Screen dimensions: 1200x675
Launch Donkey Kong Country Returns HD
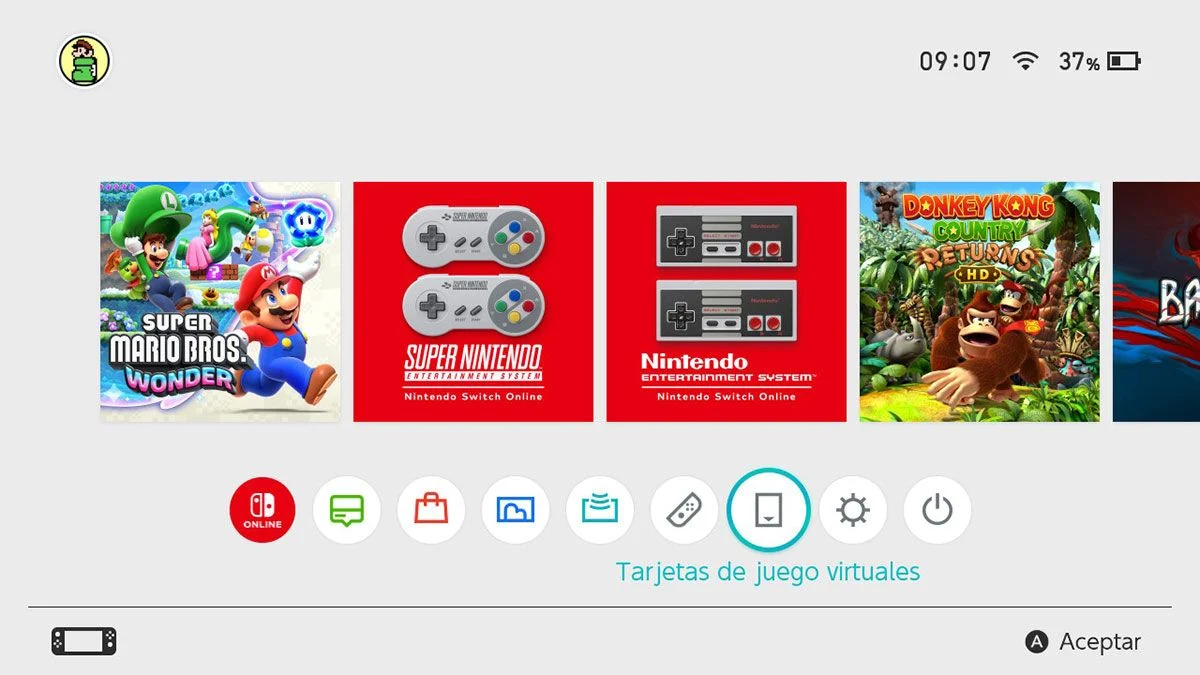(x=979, y=302)
